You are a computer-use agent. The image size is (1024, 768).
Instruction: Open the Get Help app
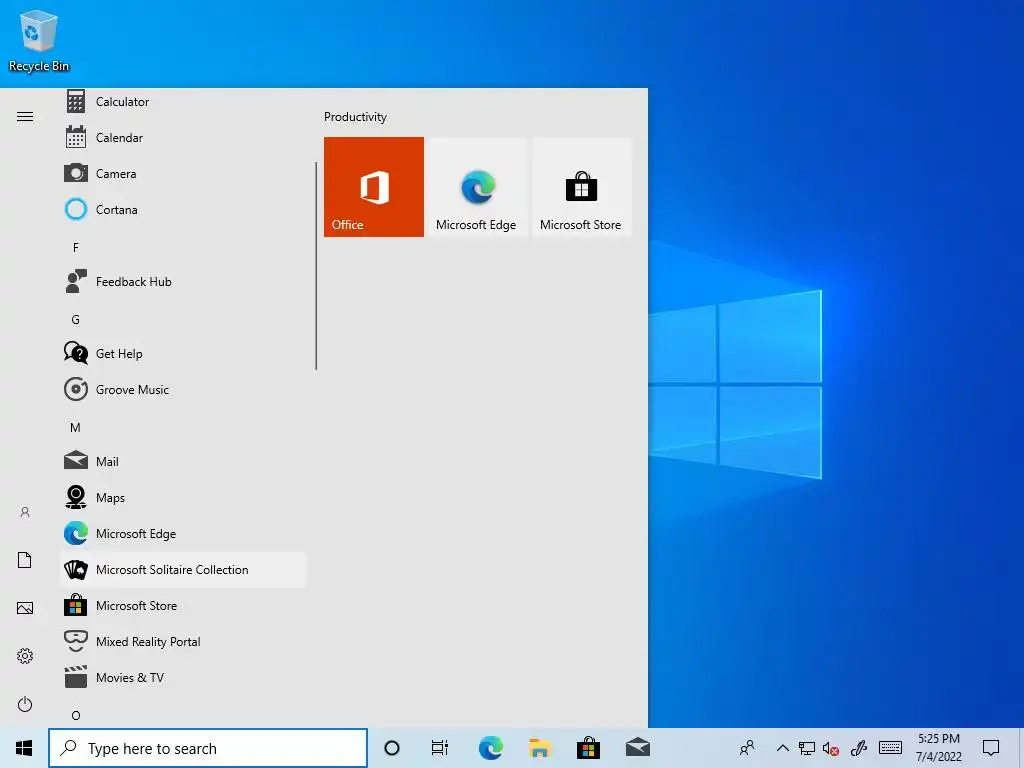click(x=184, y=353)
